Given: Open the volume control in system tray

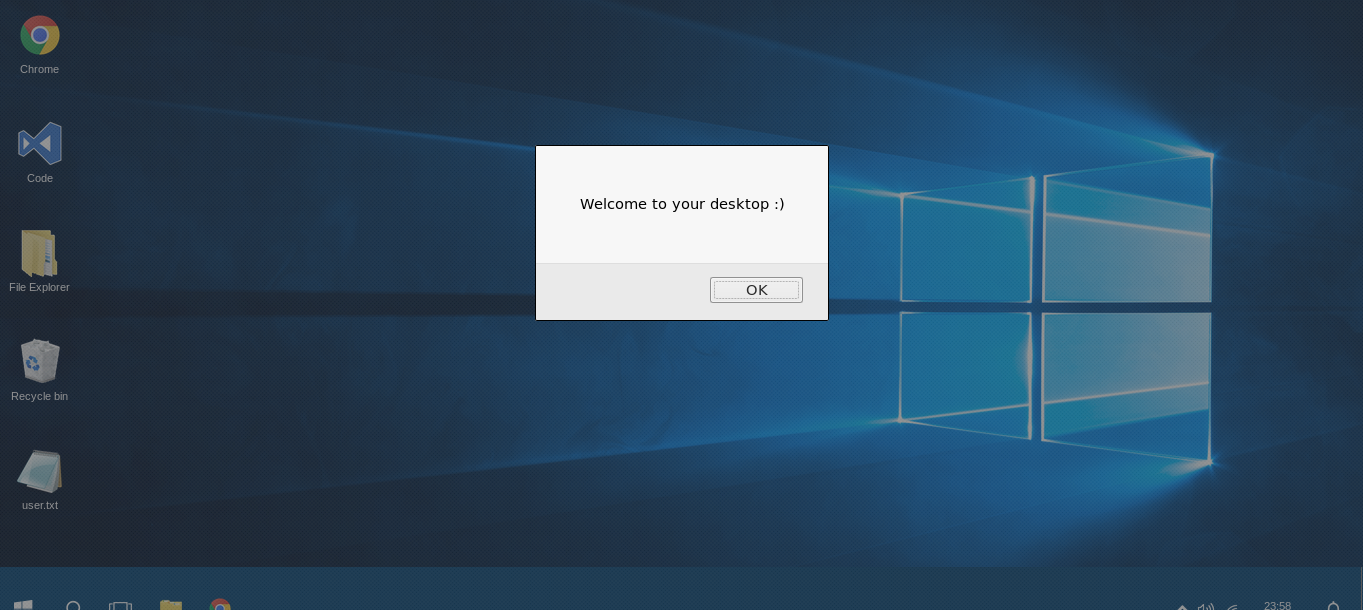Looking at the screenshot, I should 1206,606.
